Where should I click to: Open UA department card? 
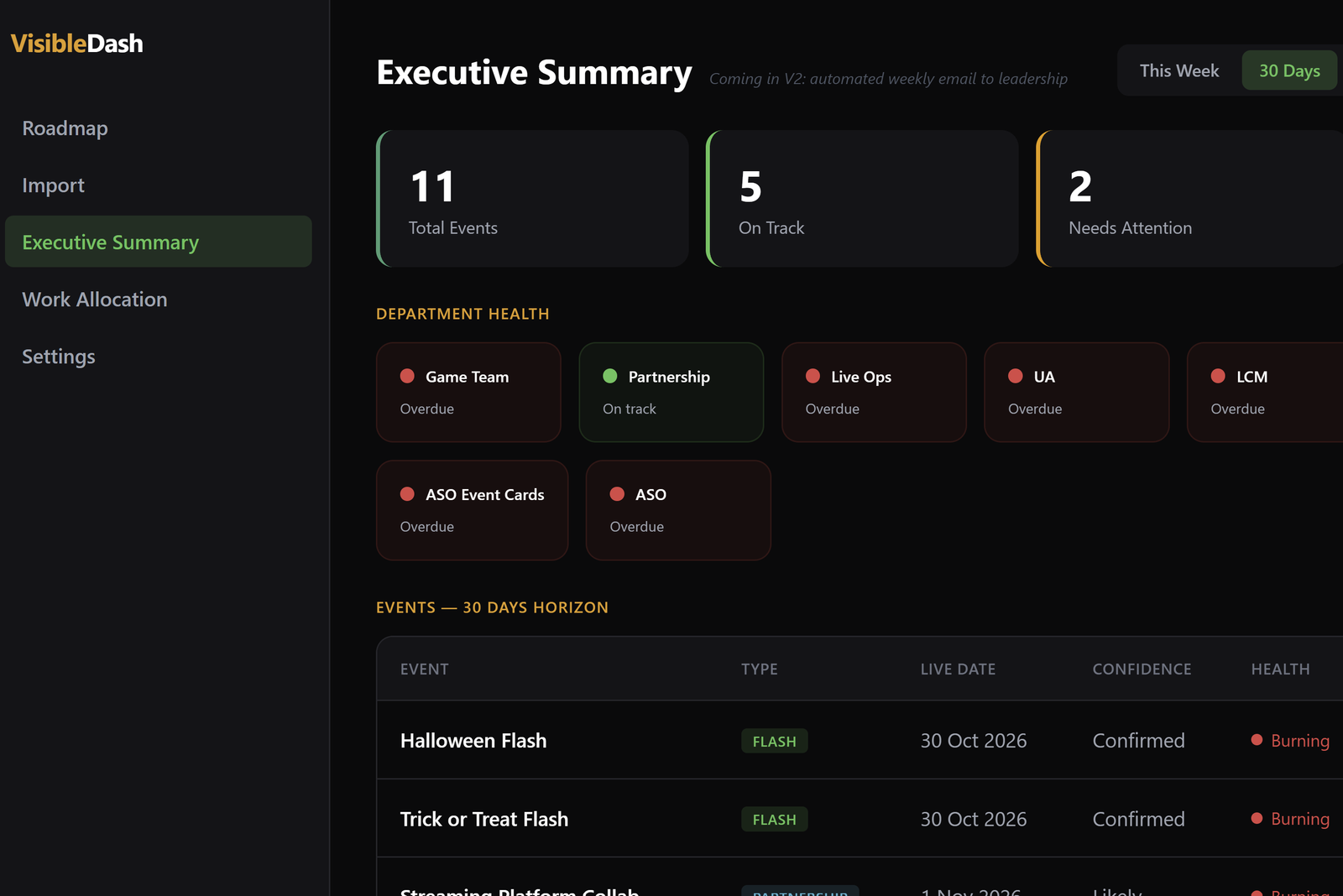point(1077,392)
